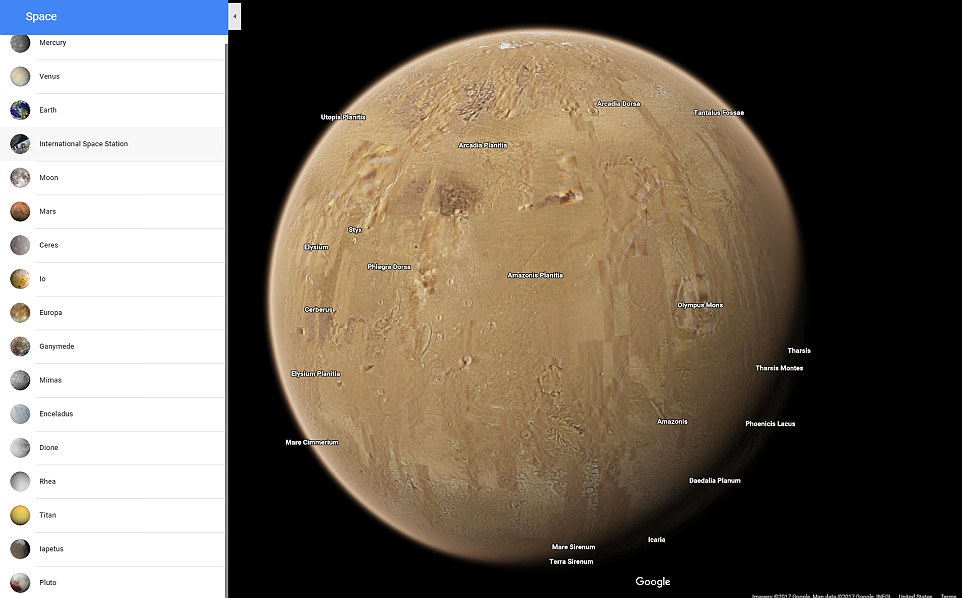
Task: Click the Mare Cimmerium label
Action: click(312, 442)
